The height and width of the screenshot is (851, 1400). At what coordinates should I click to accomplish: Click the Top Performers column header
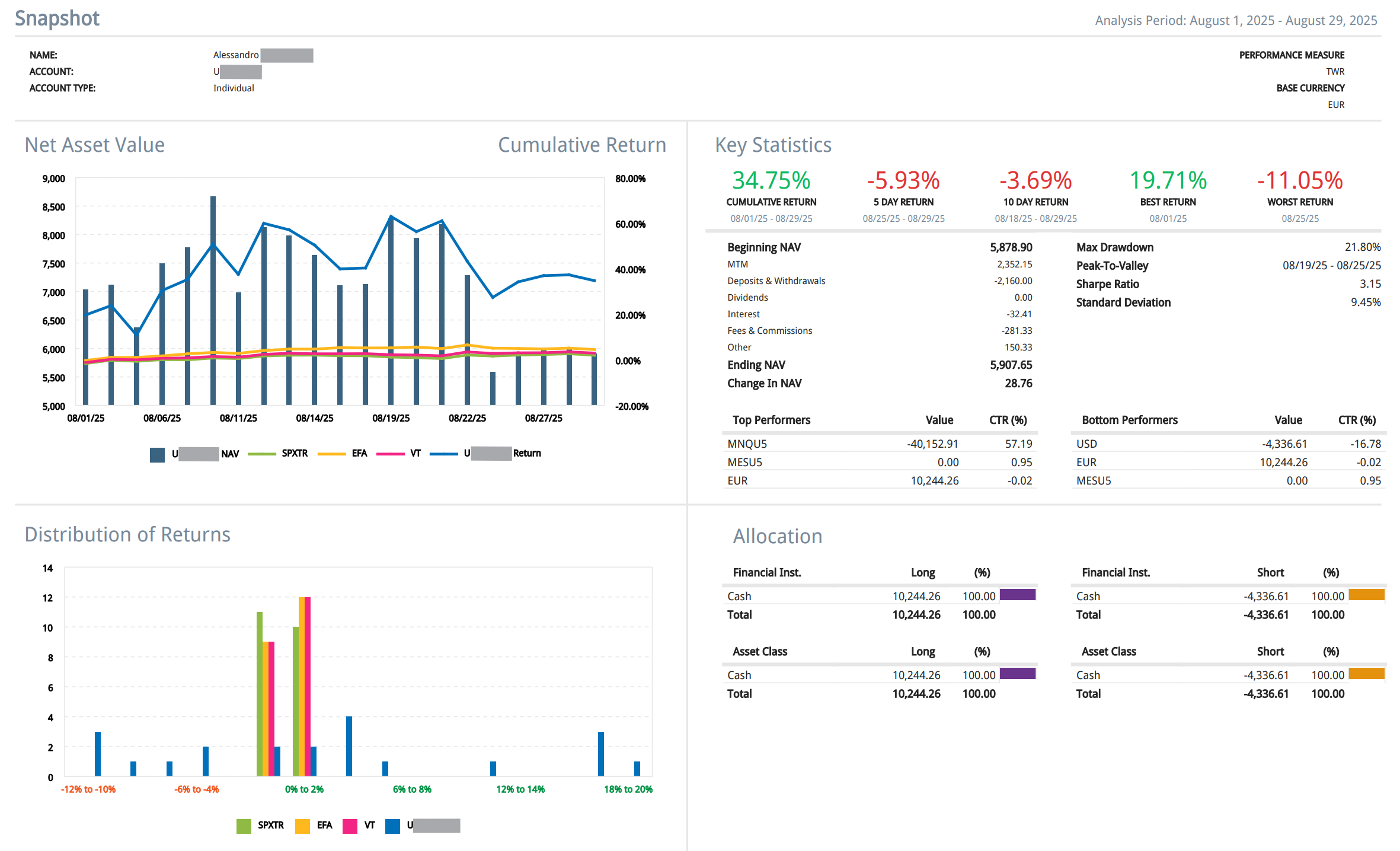tap(771, 420)
